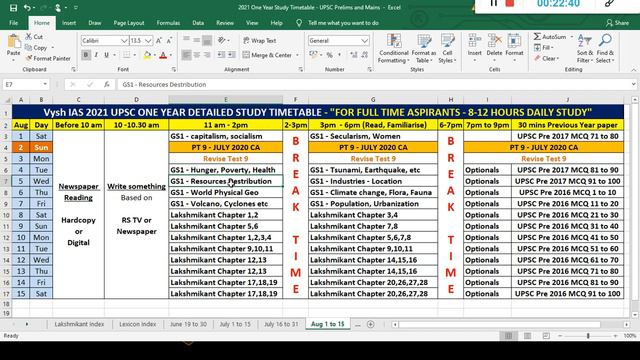Toggle Align Left

click(x=186, y=55)
